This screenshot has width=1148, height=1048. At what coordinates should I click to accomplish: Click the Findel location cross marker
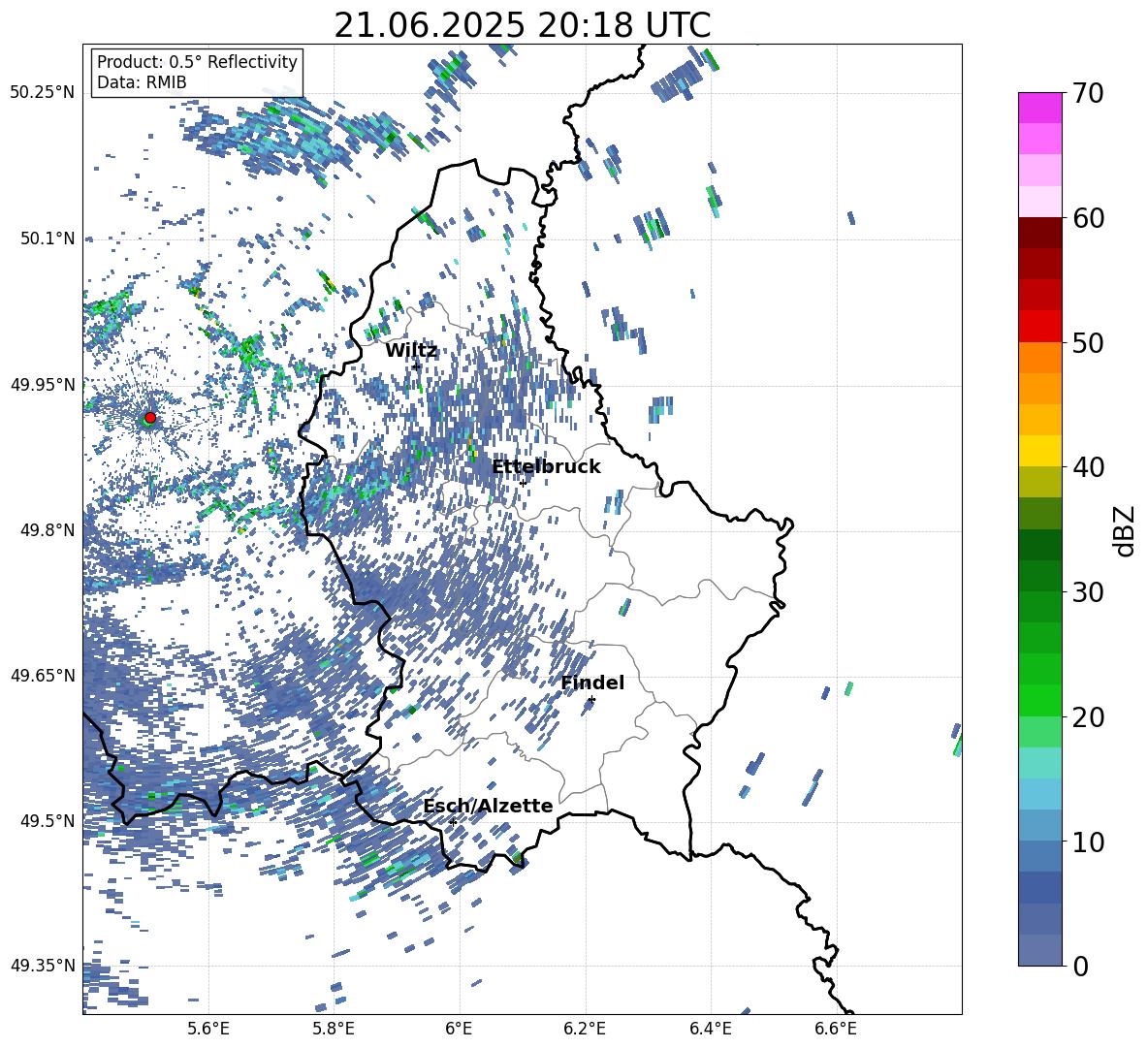point(591,700)
